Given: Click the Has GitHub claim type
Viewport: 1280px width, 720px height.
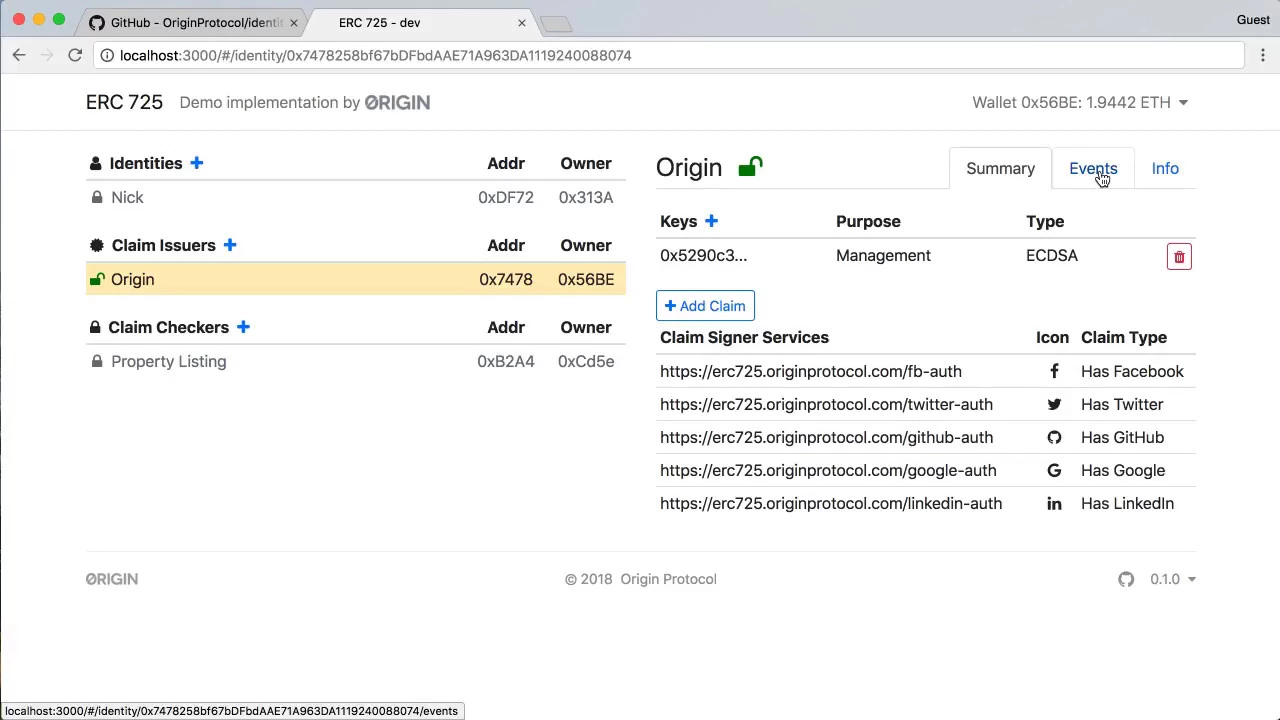Looking at the screenshot, I should pyautogui.click(x=1122, y=437).
